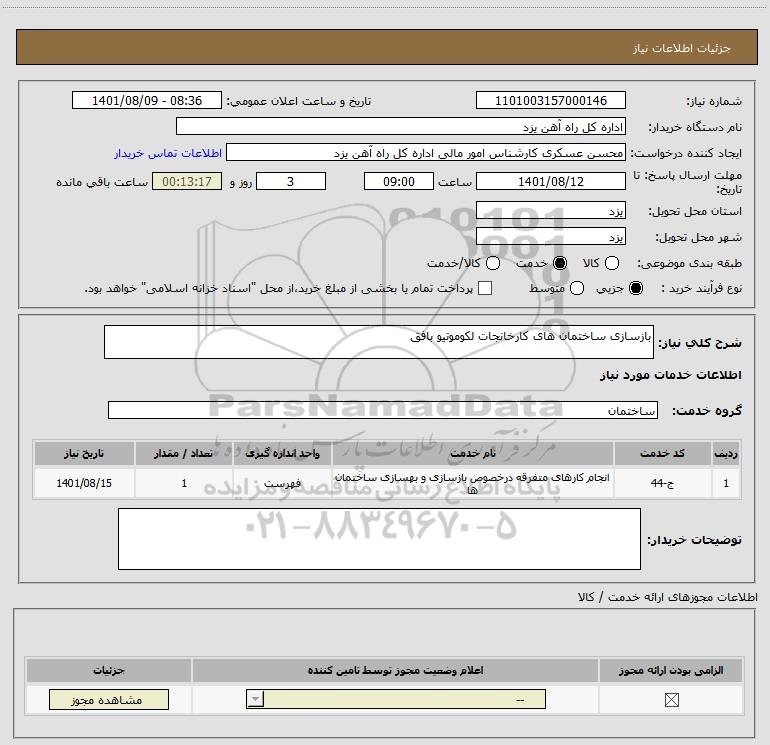Click the service name cell in row 1
Image resolution: width=770 pixels, height=745 pixels.
click(x=473, y=483)
